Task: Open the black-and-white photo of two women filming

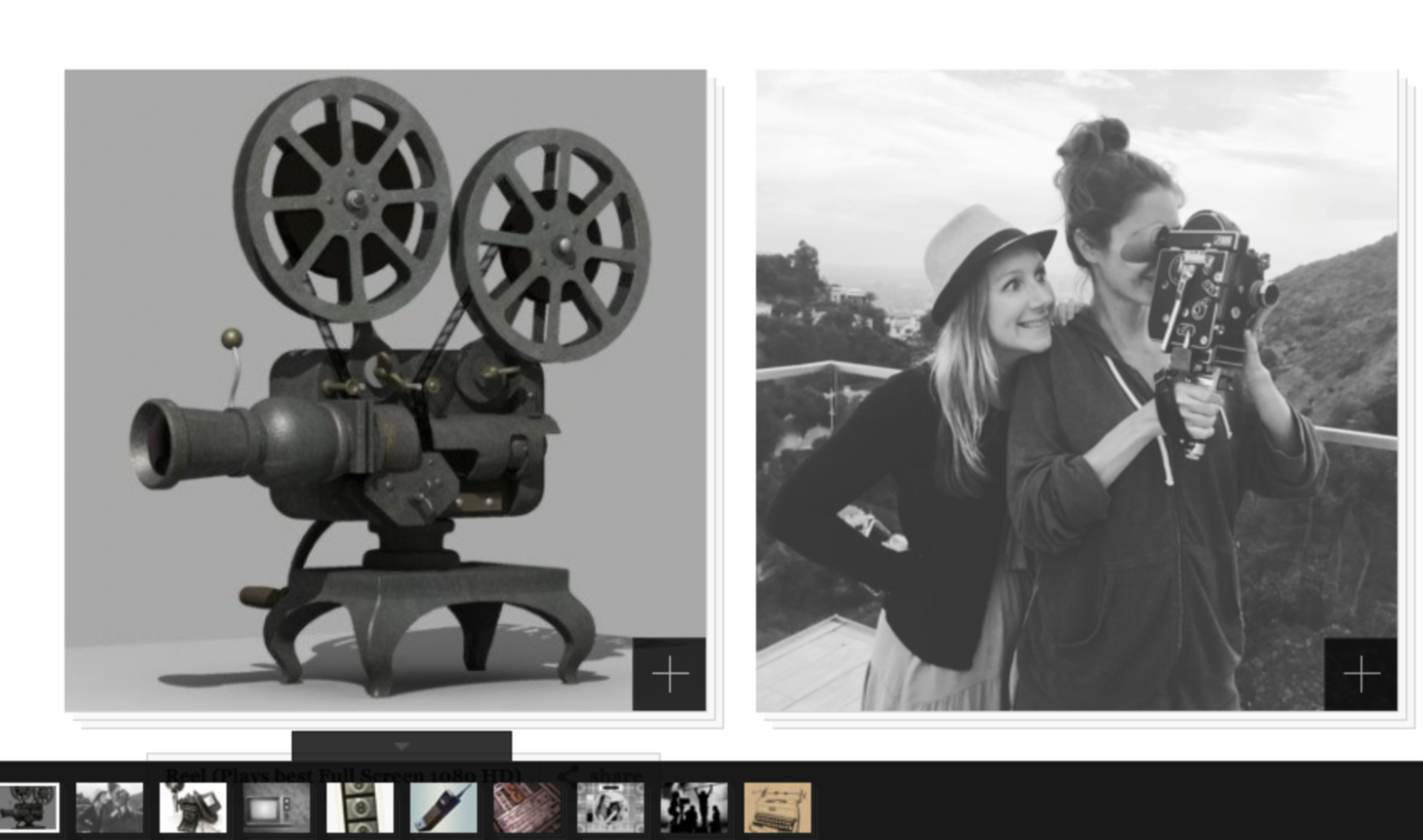Action: 1077,390
